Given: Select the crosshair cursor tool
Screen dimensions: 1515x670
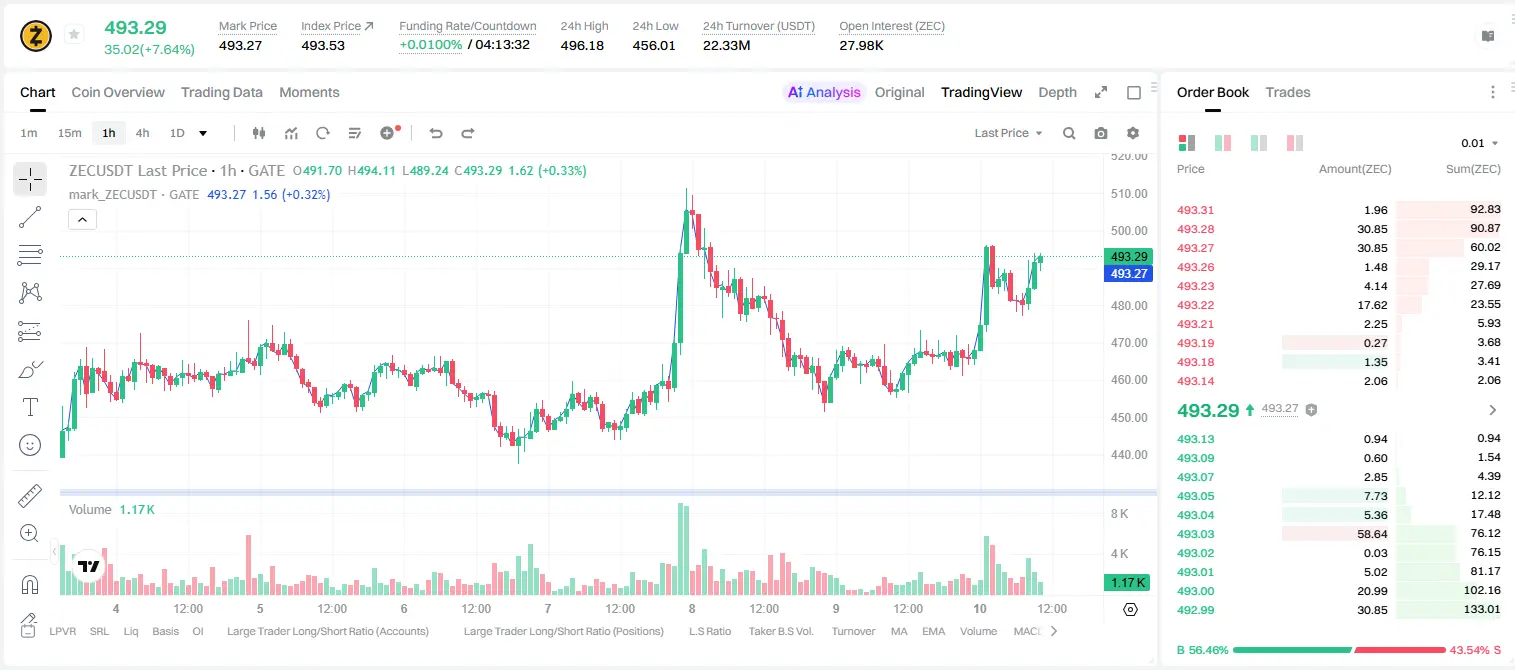Looking at the screenshot, I should [x=30, y=180].
